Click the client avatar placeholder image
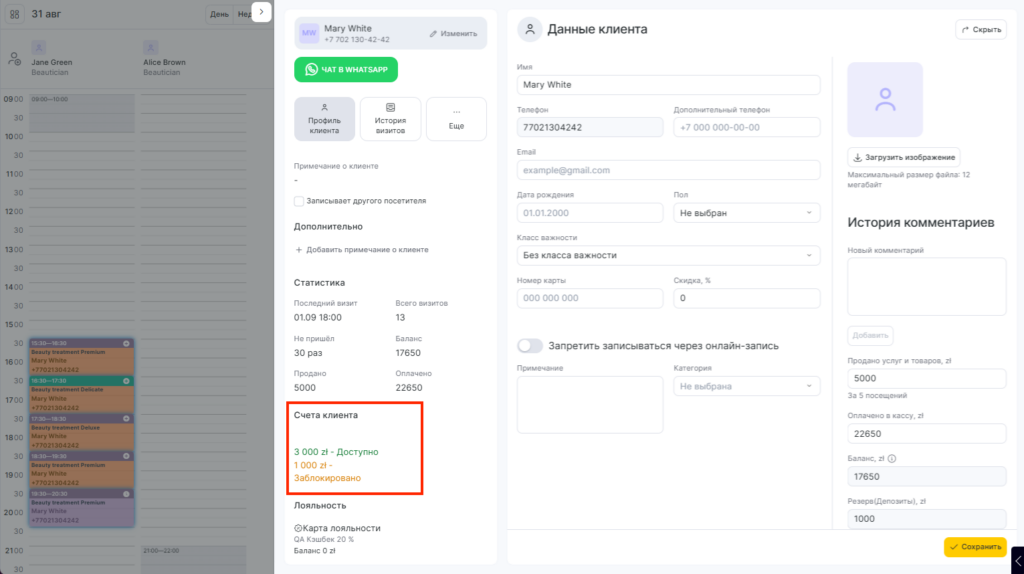Image resolution: width=1024 pixels, height=574 pixels. (x=885, y=99)
